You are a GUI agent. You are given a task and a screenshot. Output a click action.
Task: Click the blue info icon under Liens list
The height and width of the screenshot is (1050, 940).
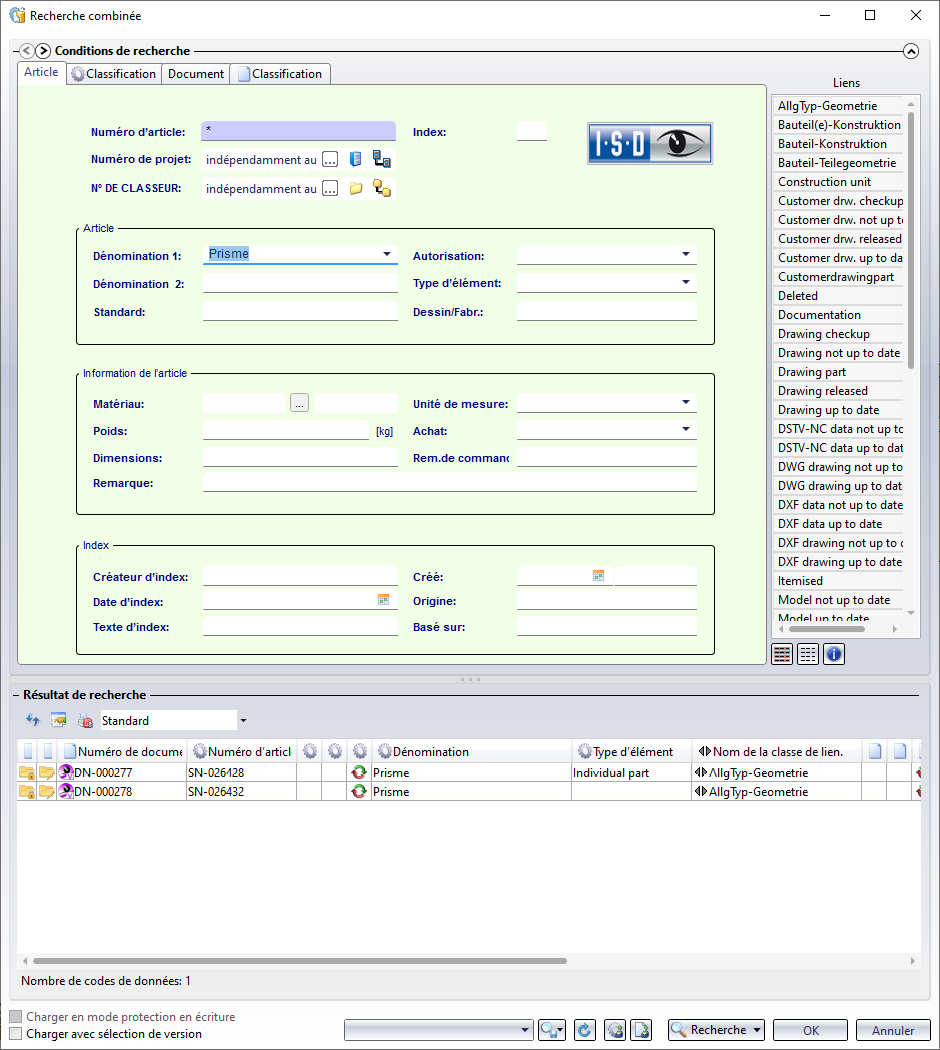[833, 654]
